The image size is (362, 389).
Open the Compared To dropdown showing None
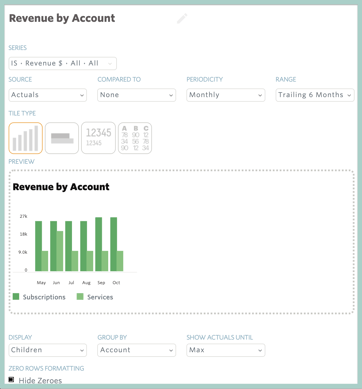pyautogui.click(x=137, y=95)
